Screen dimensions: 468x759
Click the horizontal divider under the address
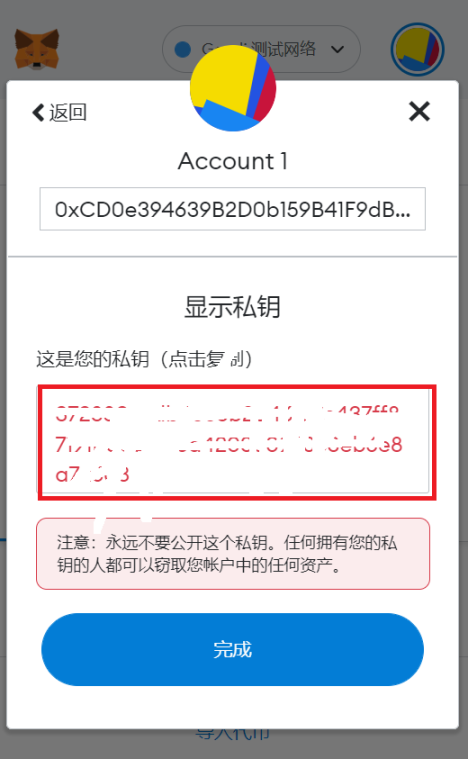(x=233, y=256)
